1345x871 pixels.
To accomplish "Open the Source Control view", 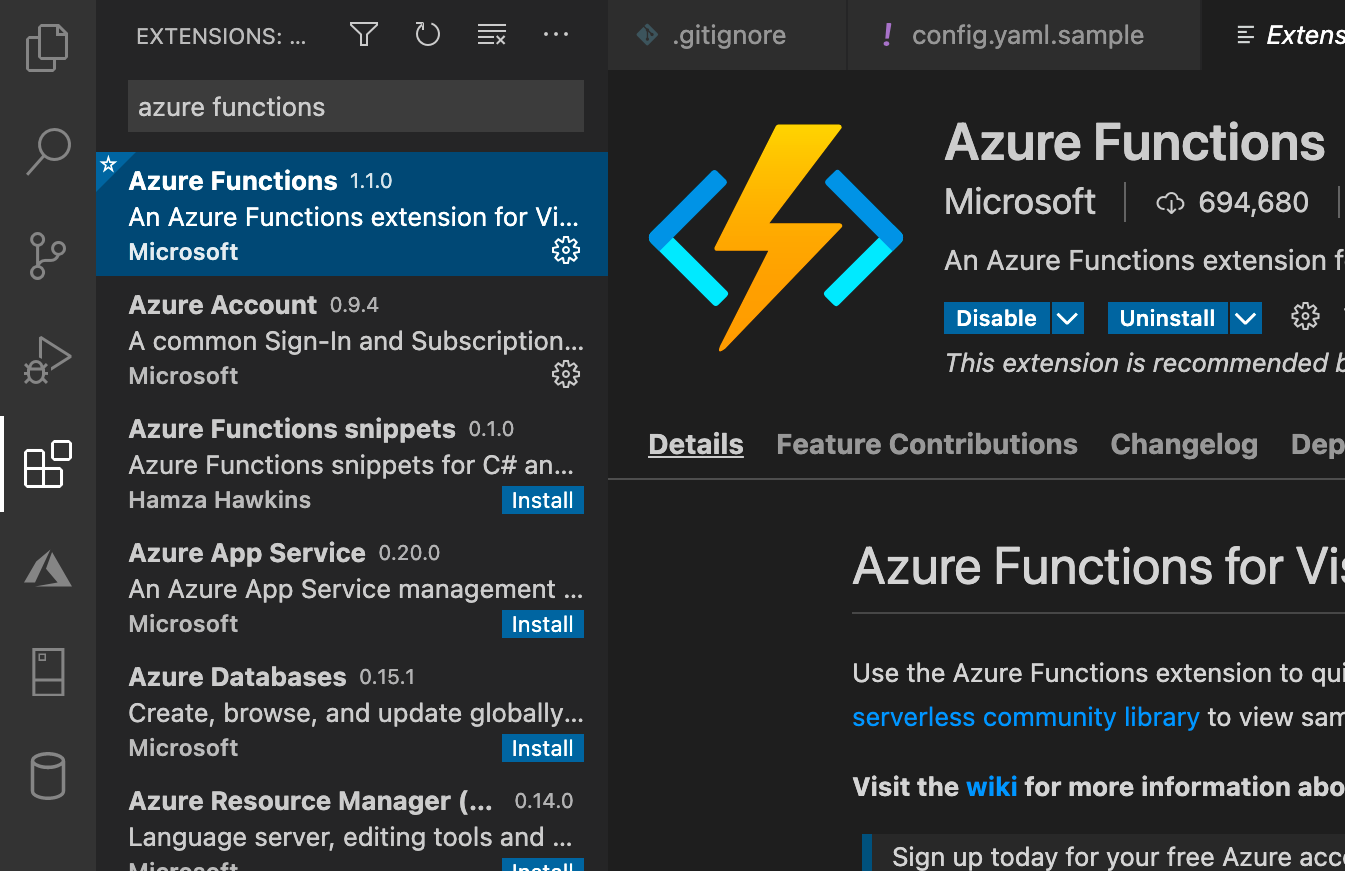I will [x=47, y=256].
